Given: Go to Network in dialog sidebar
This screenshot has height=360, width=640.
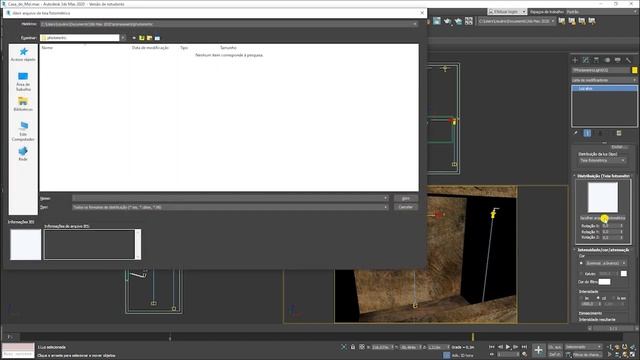Looking at the screenshot, I should click(x=23, y=154).
